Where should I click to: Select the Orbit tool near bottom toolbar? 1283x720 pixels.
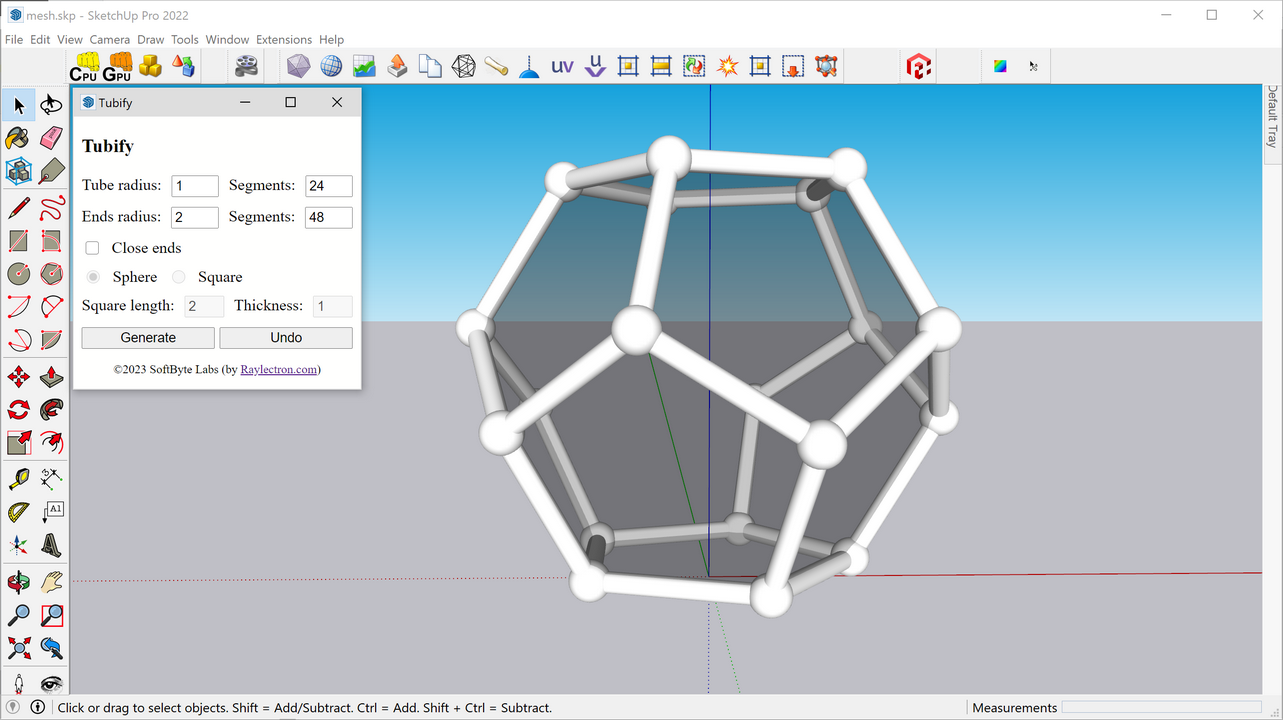pos(17,583)
